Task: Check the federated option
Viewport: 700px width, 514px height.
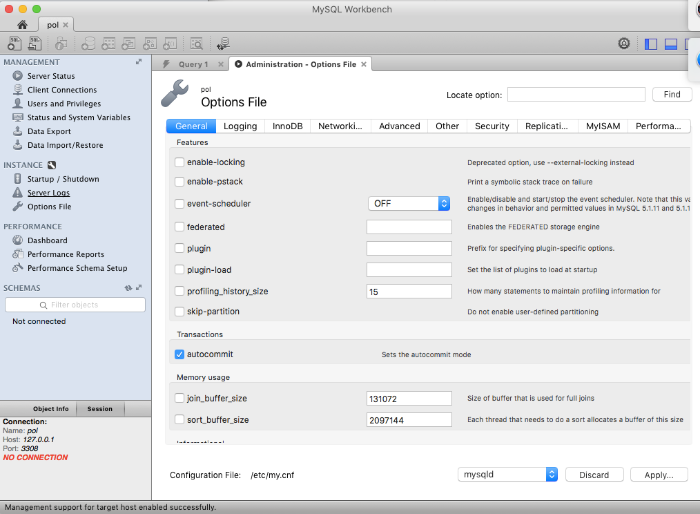Action: click(179, 227)
